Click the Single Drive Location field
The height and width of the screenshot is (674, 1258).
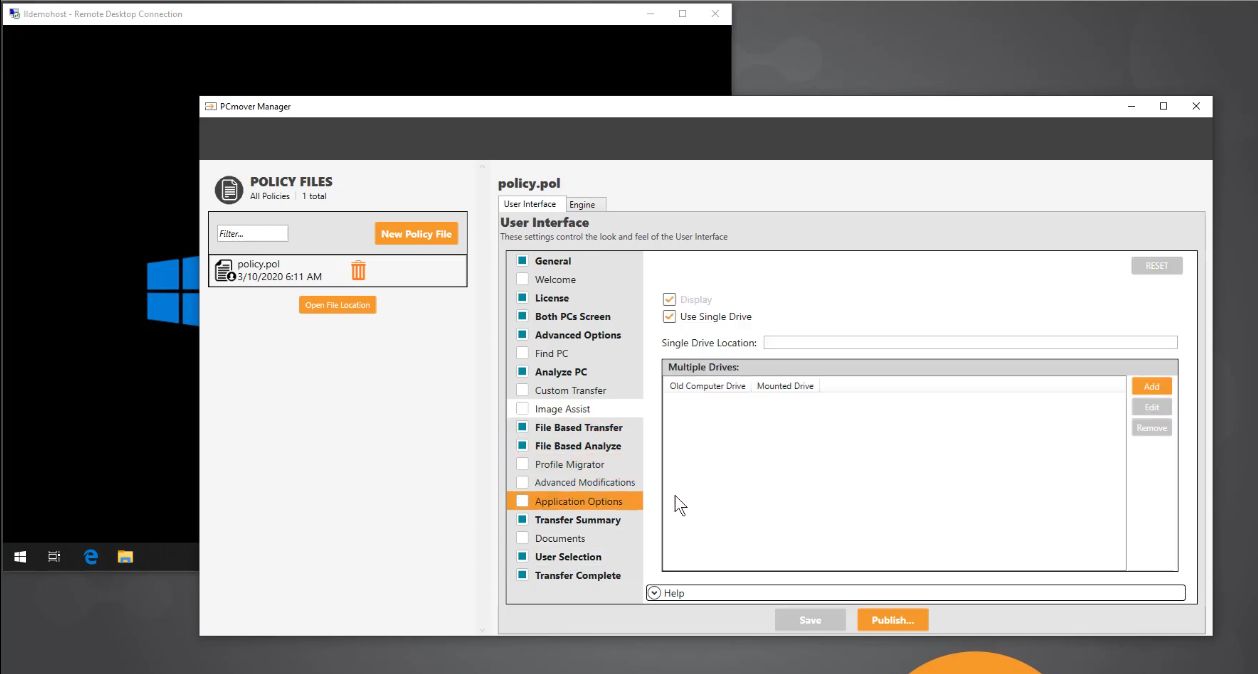[x=970, y=343]
